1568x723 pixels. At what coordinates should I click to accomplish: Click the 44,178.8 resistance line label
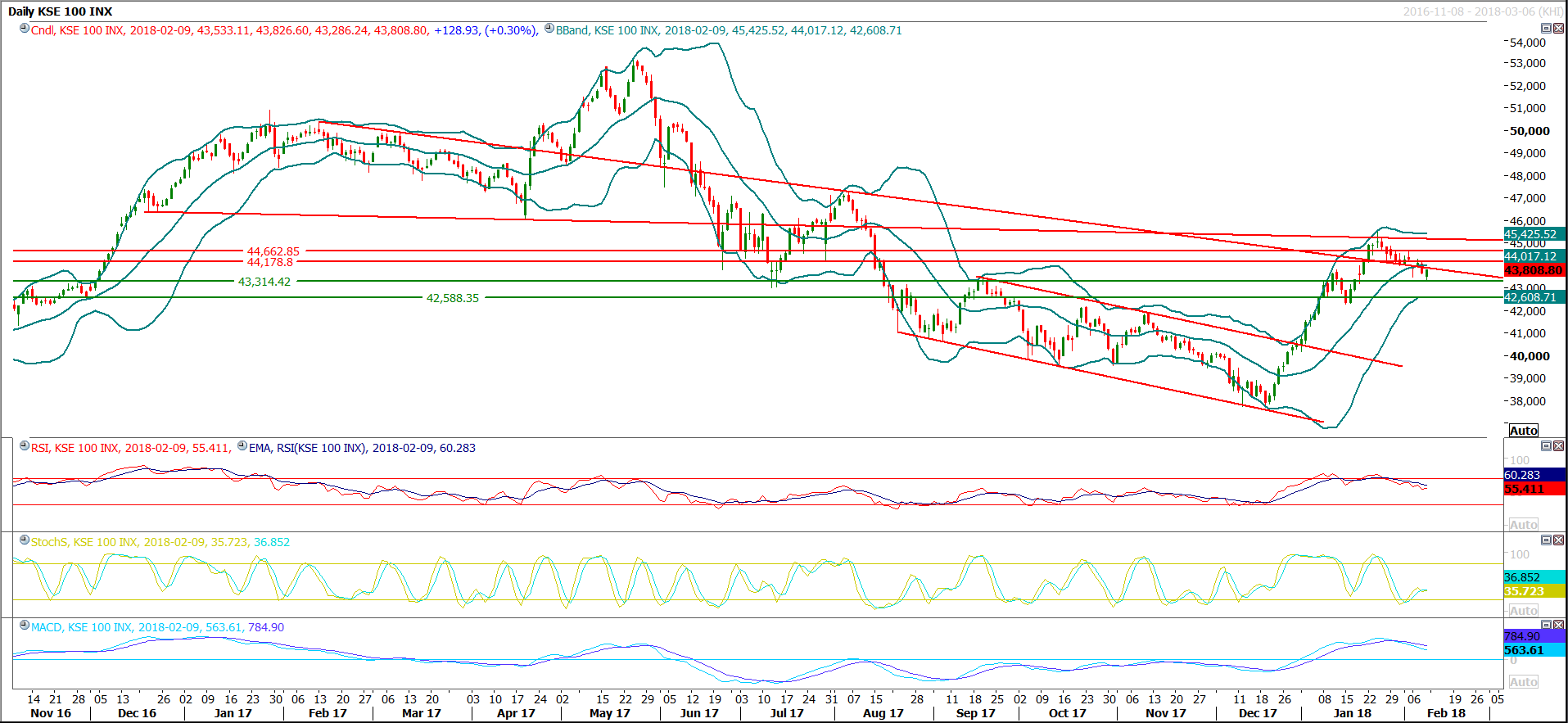pos(270,262)
